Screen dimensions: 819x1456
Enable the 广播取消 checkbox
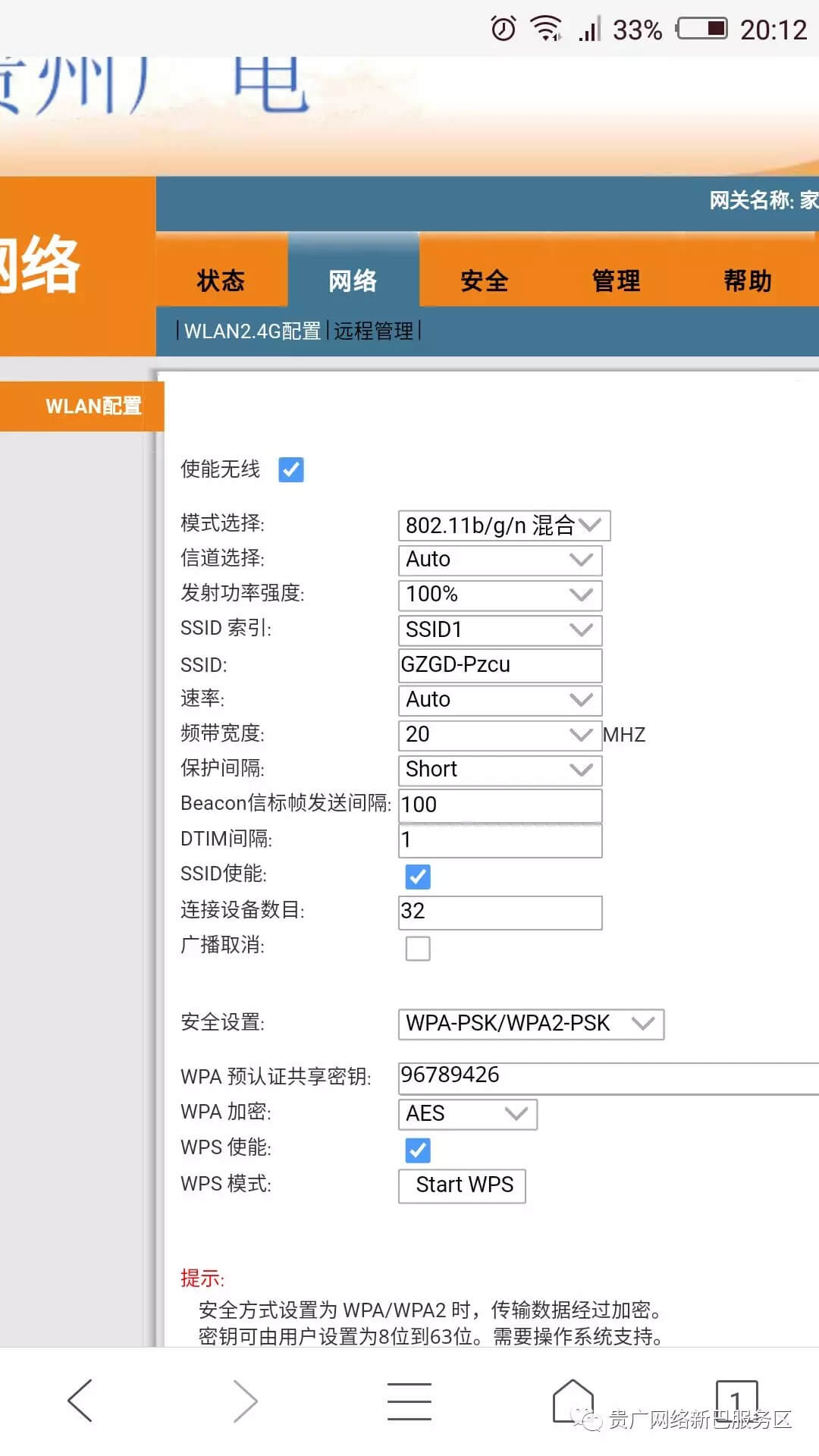[x=418, y=948]
